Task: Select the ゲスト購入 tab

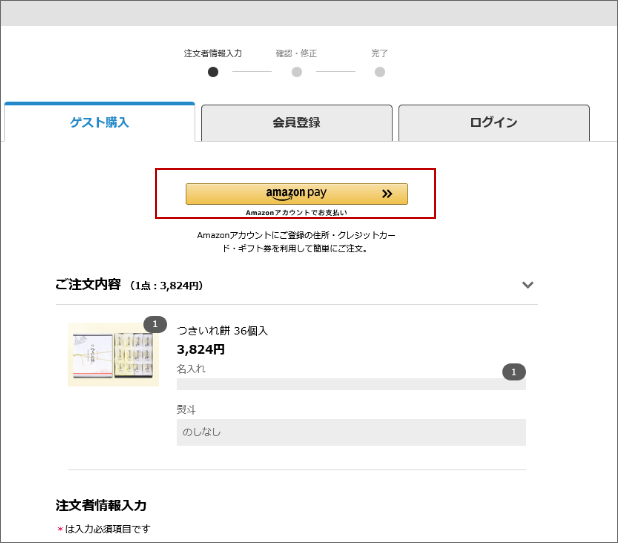Action: (x=99, y=123)
